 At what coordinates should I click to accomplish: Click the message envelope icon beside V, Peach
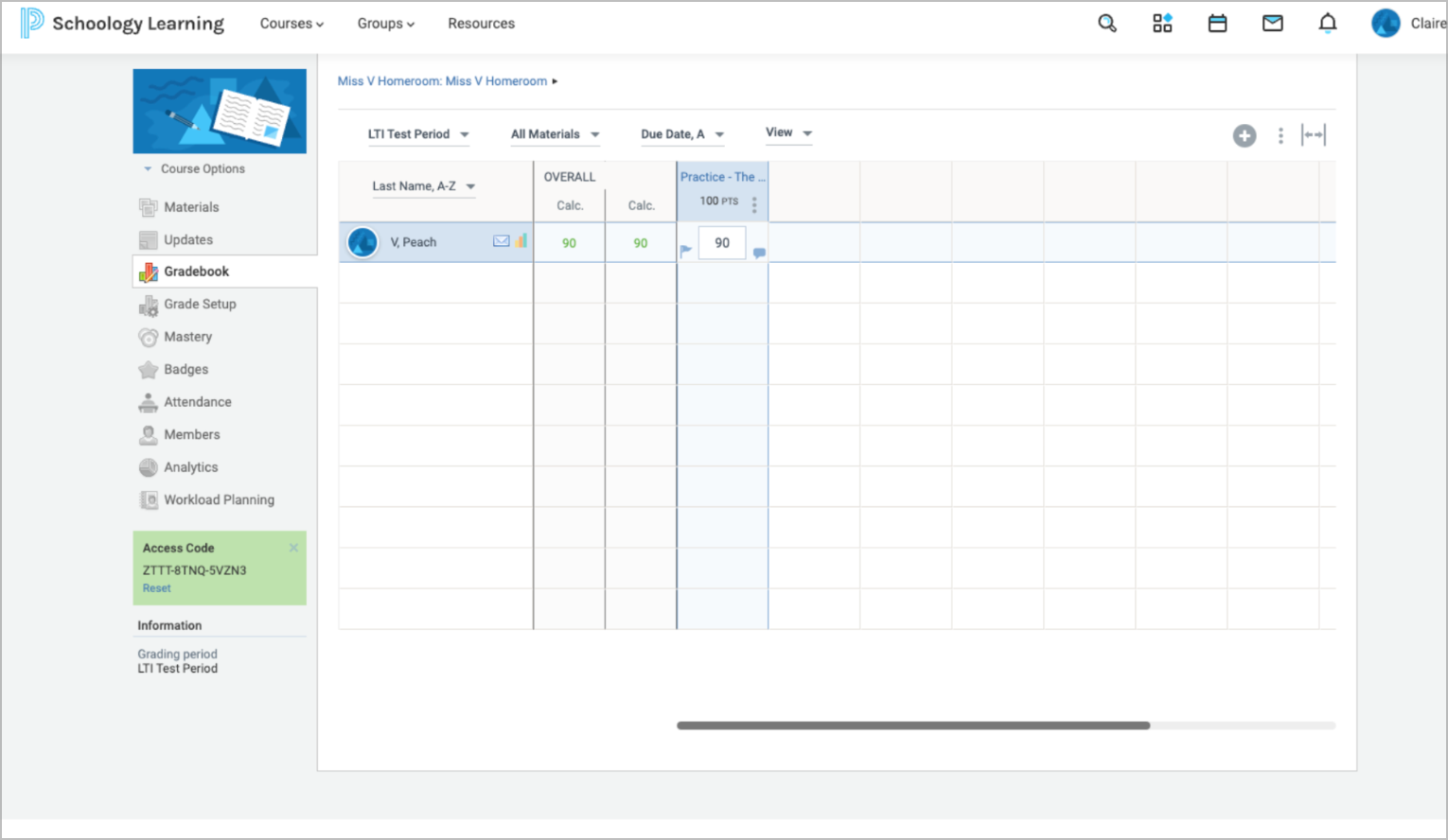(501, 241)
